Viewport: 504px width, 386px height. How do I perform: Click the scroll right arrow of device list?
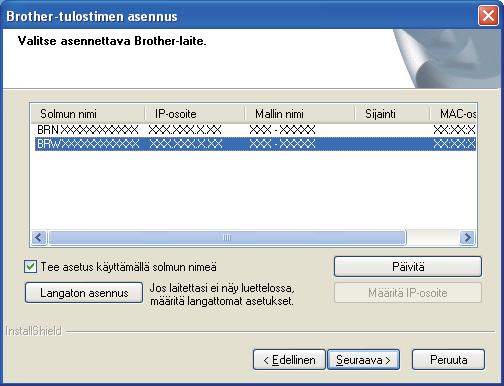pos(467,238)
